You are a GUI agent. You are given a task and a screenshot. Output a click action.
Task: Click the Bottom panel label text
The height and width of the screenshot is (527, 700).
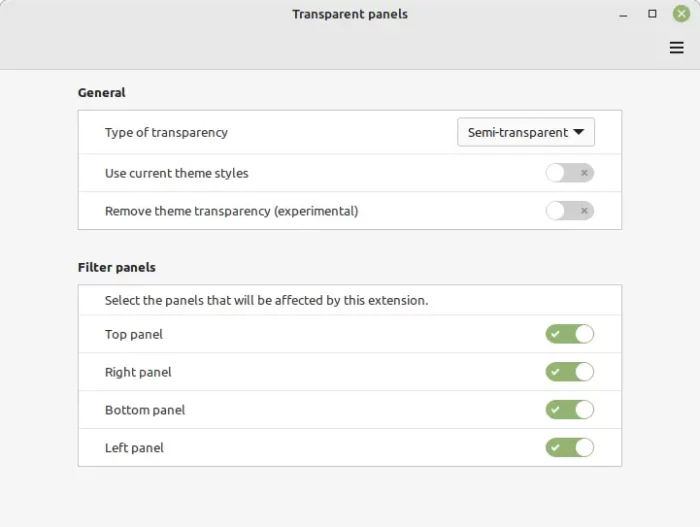(145, 410)
